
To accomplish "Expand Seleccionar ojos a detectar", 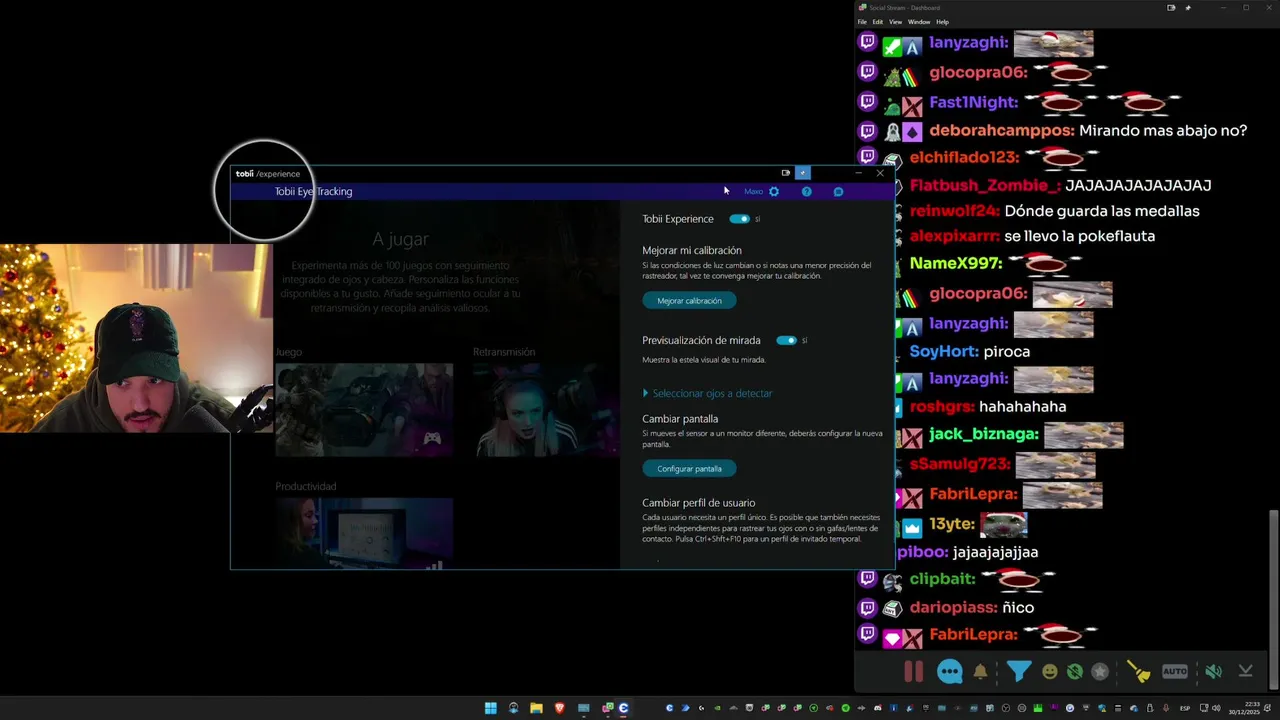I will (x=708, y=394).
